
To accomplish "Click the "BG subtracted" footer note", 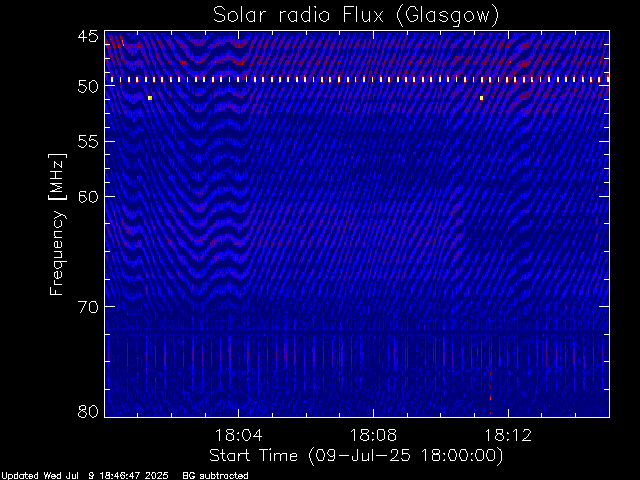I will tap(215, 476).
